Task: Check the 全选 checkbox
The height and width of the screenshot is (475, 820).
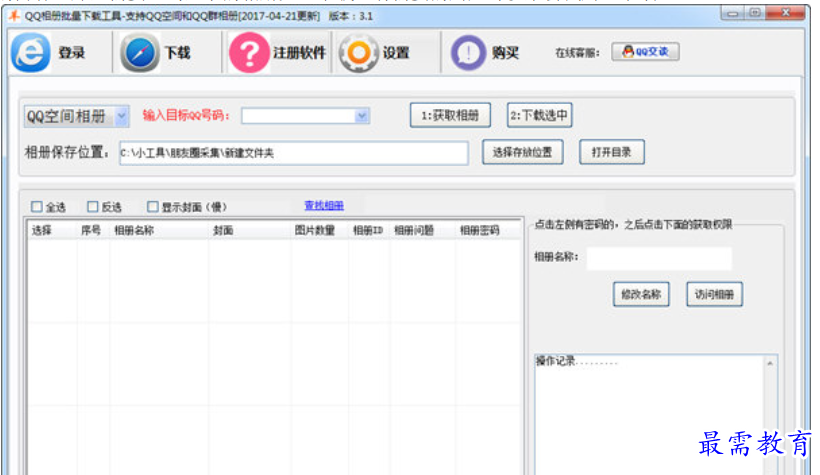Action: (x=37, y=207)
